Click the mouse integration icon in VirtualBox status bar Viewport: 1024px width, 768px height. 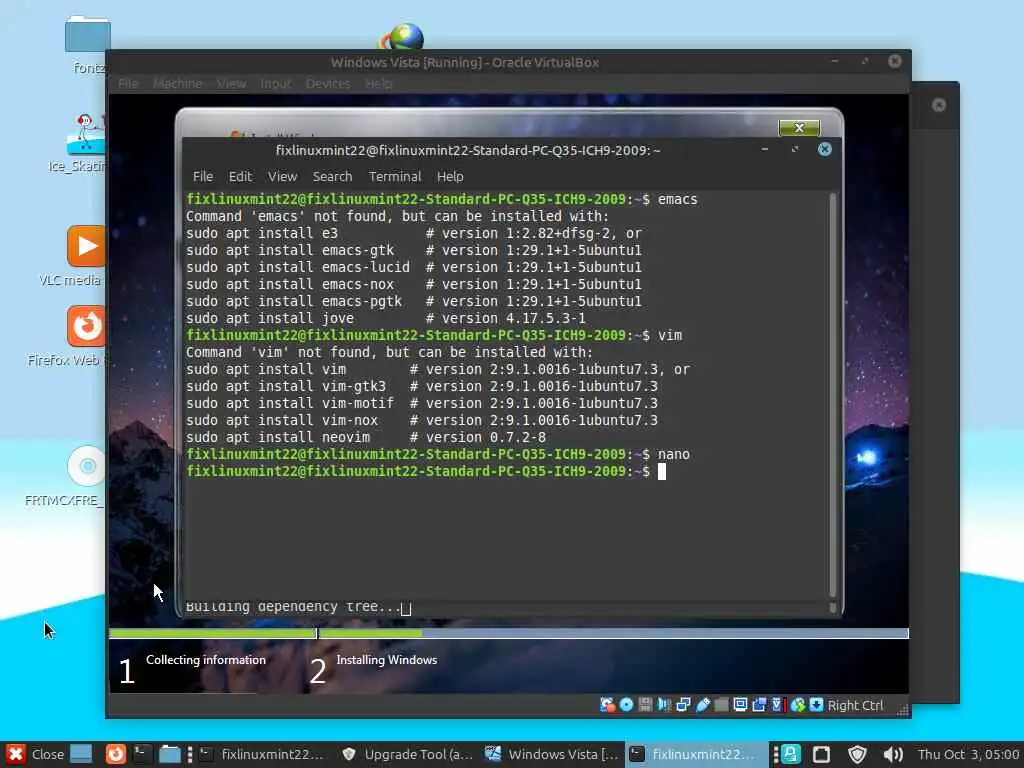coord(797,705)
